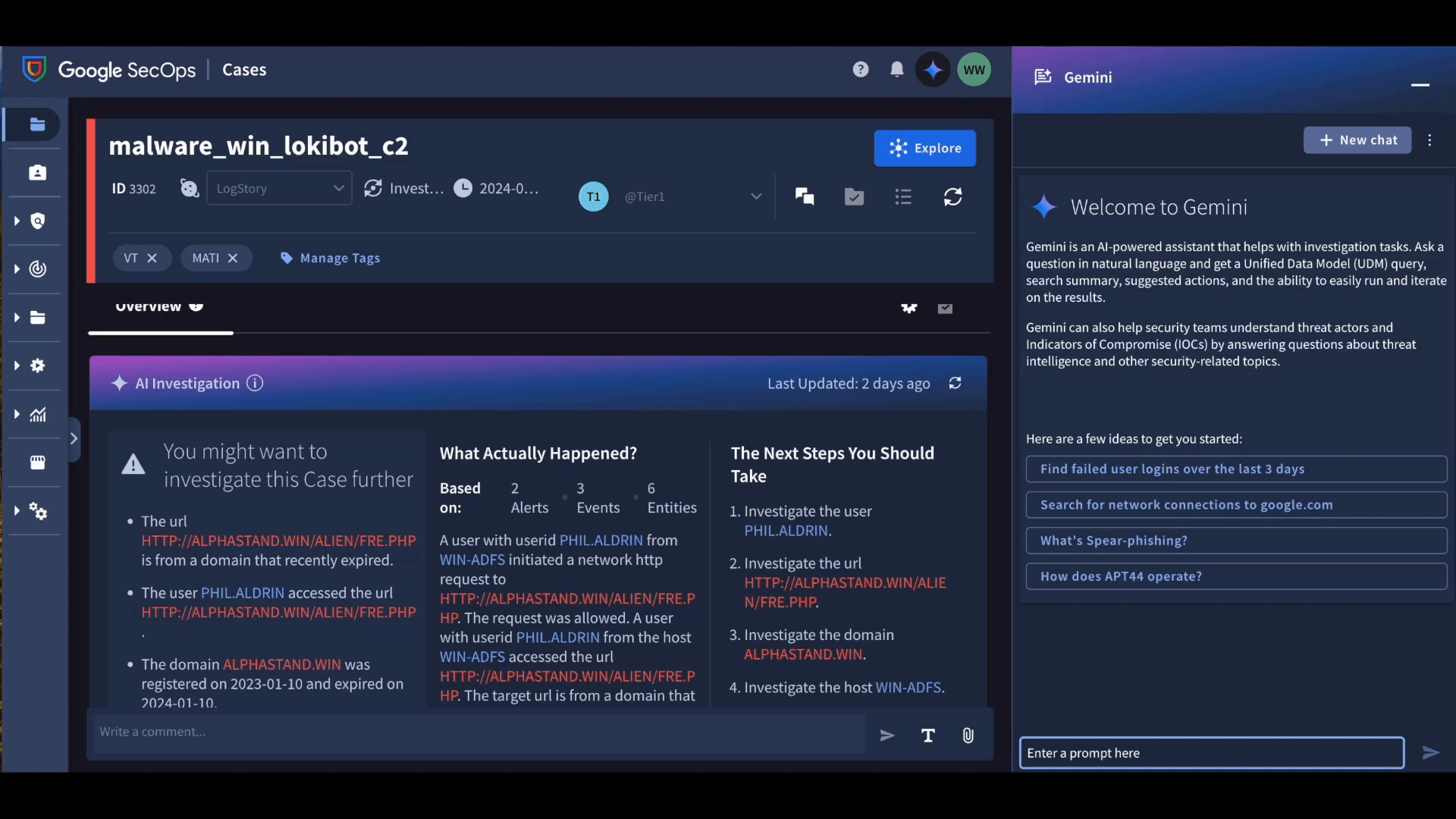Remove the MATI tag from case
Viewport: 1456px width, 819px height.
coord(232,258)
